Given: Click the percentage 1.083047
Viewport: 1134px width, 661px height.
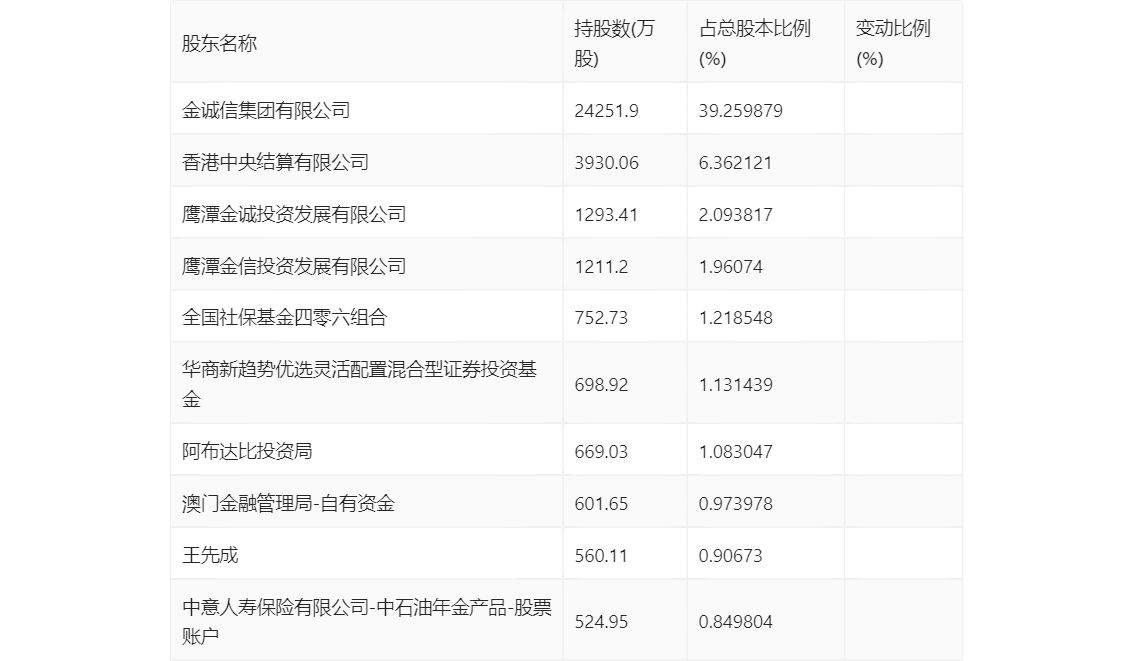Looking at the screenshot, I should point(736,452).
